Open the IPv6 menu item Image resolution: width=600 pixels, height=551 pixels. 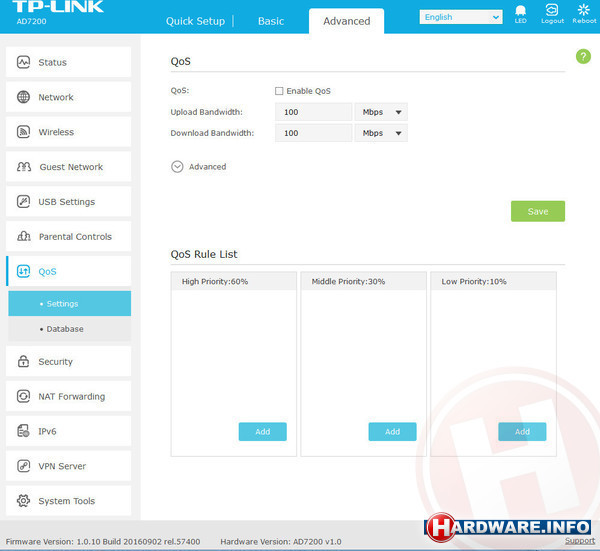[x=68, y=431]
